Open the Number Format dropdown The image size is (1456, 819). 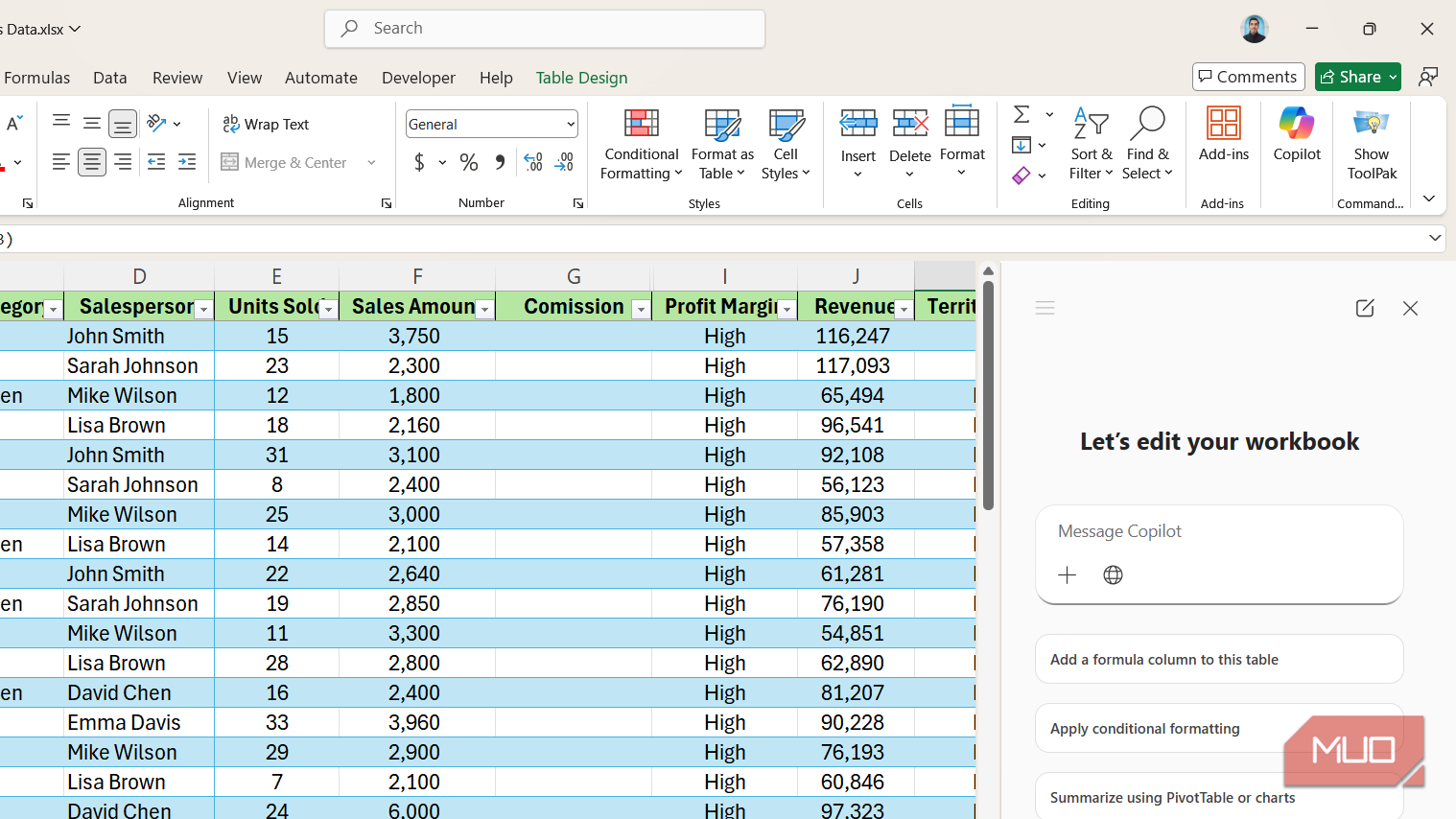[571, 124]
